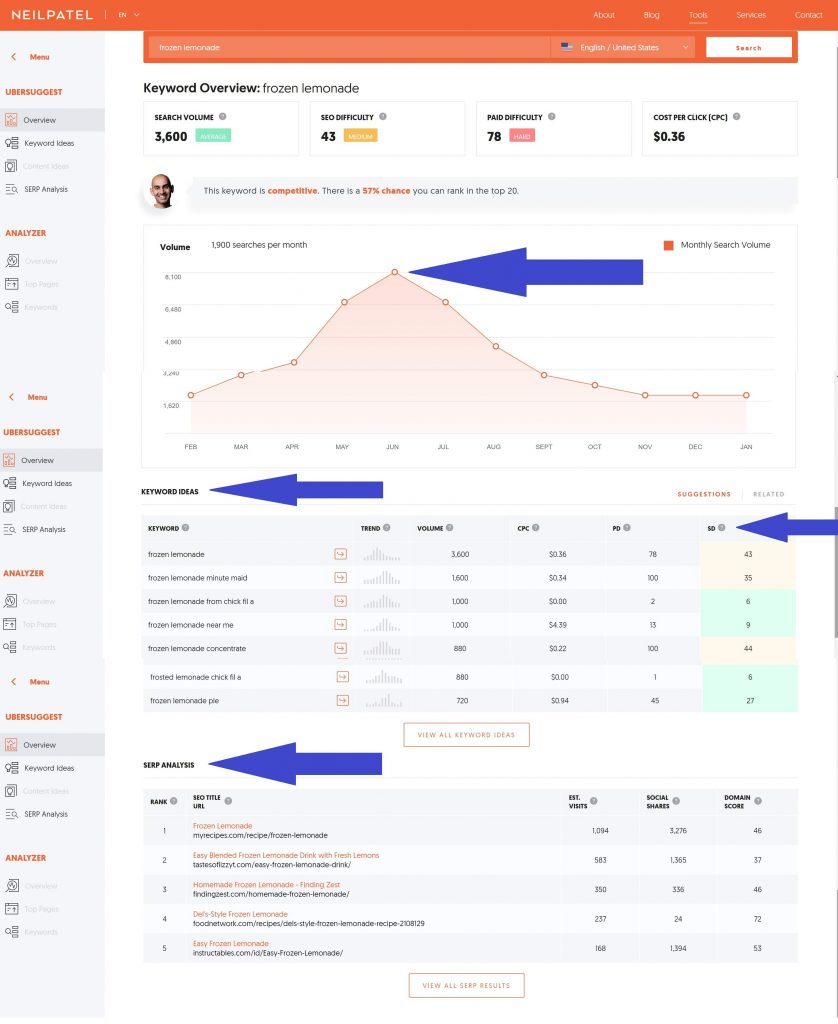The width and height of the screenshot is (838, 1024).
Task: Click the SD column header info icon
Action: point(722,528)
